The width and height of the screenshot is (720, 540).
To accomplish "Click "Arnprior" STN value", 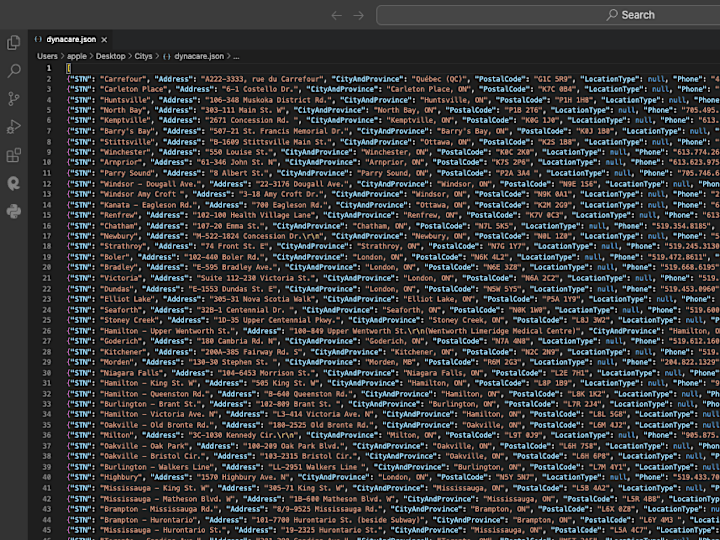I will (121, 163).
